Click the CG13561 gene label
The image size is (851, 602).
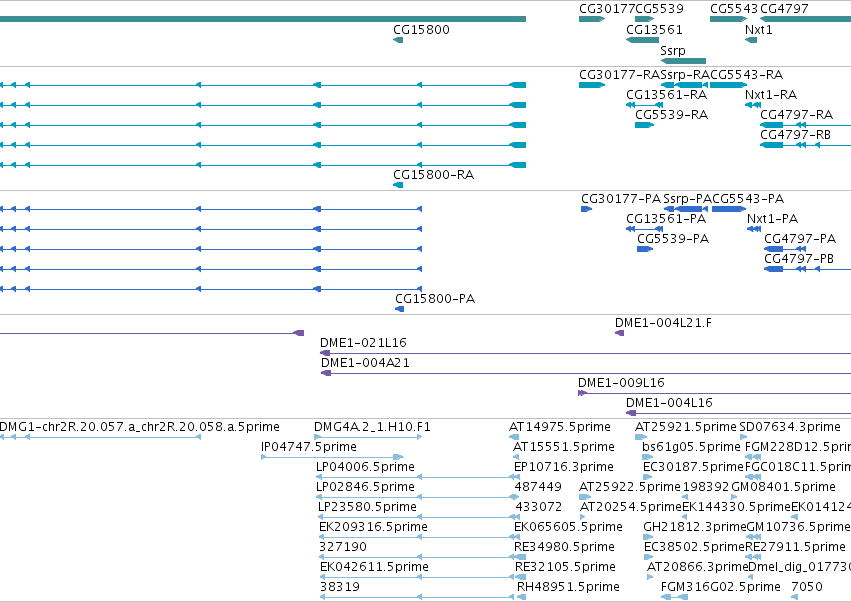(x=654, y=29)
